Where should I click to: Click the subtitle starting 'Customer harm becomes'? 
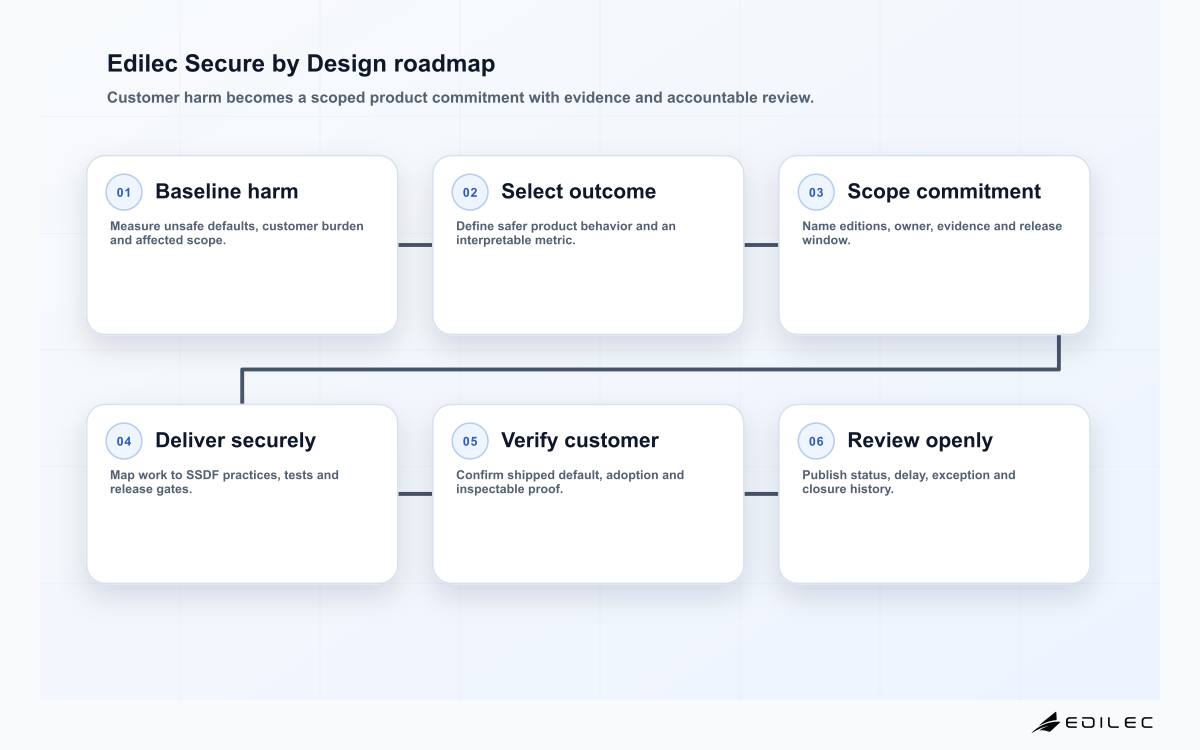click(x=460, y=98)
